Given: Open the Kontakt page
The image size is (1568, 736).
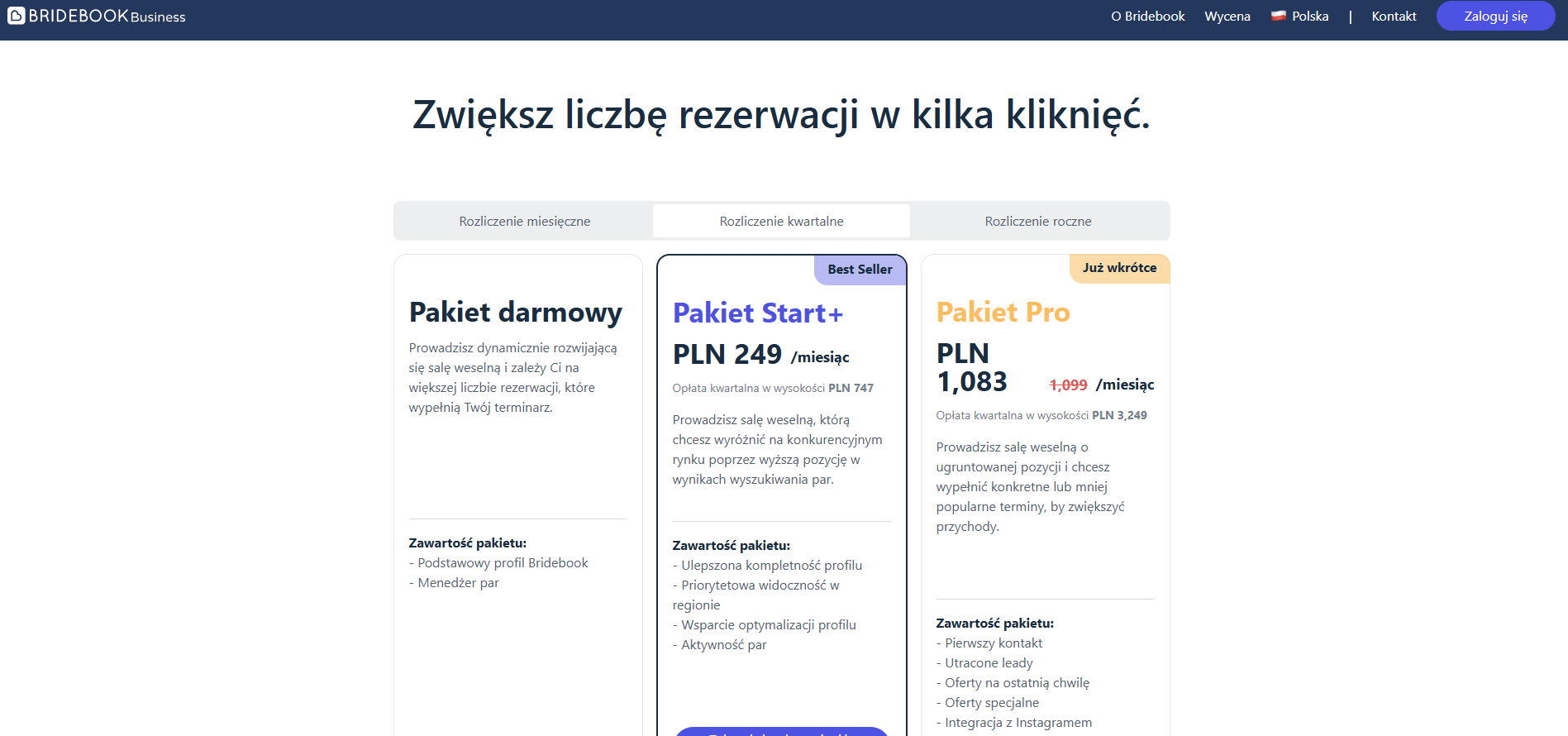Looking at the screenshot, I should point(1394,17).
